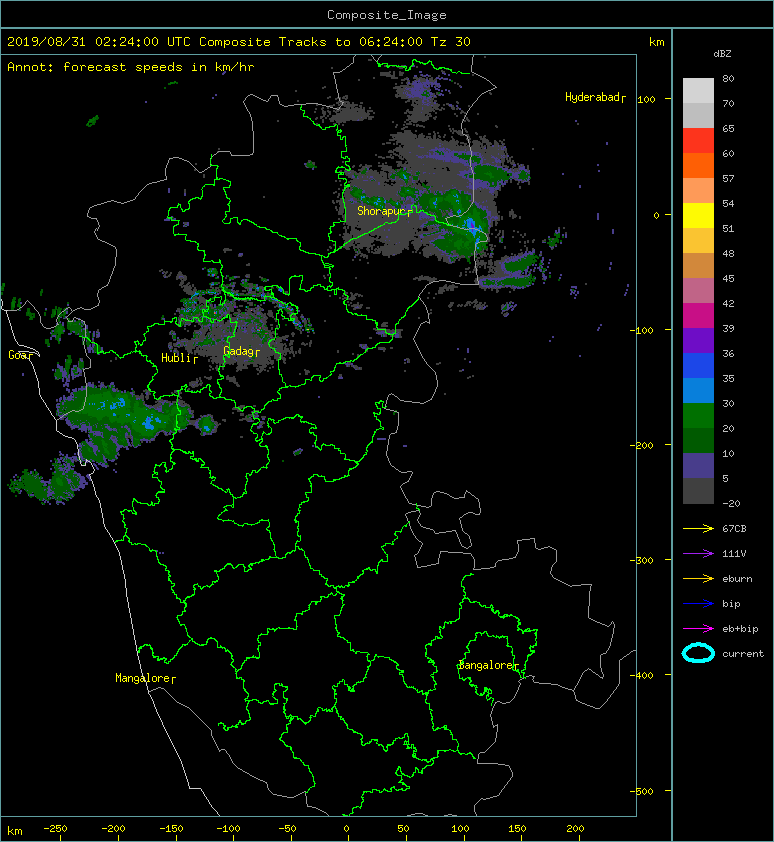This screenshot has height=842, width=774.
Task: Pick the bright yellow swatch below 54
Action: click(698, 215)
